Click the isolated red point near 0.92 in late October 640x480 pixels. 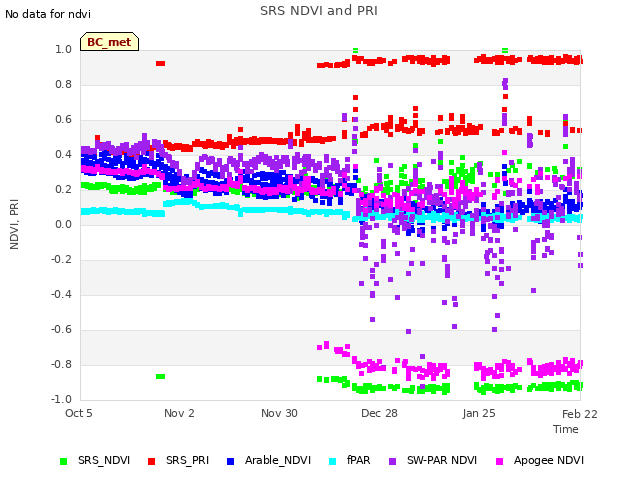(x=160, y=63)
